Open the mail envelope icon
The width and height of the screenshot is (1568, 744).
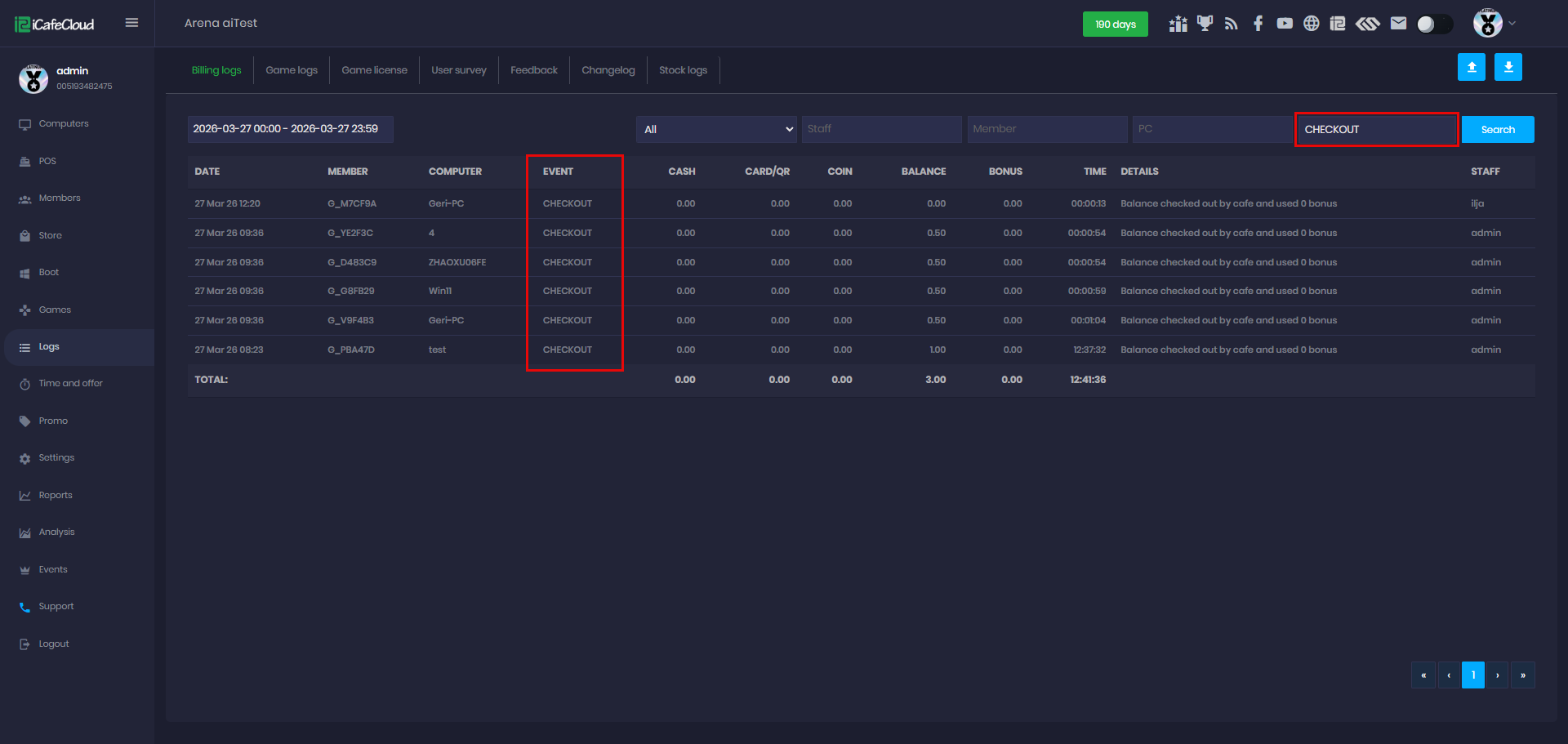1398,24
